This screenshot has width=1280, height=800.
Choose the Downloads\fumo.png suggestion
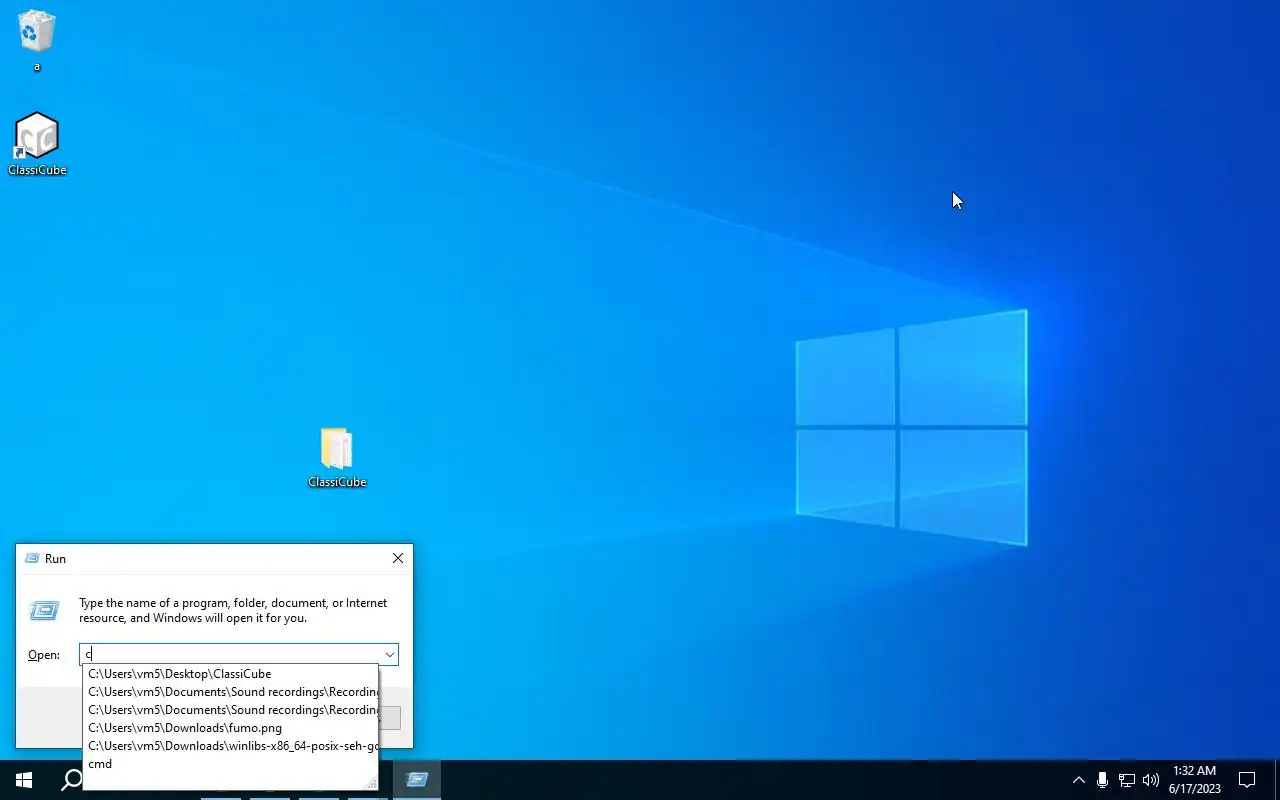pyautogui.click(x=230, y=728)
